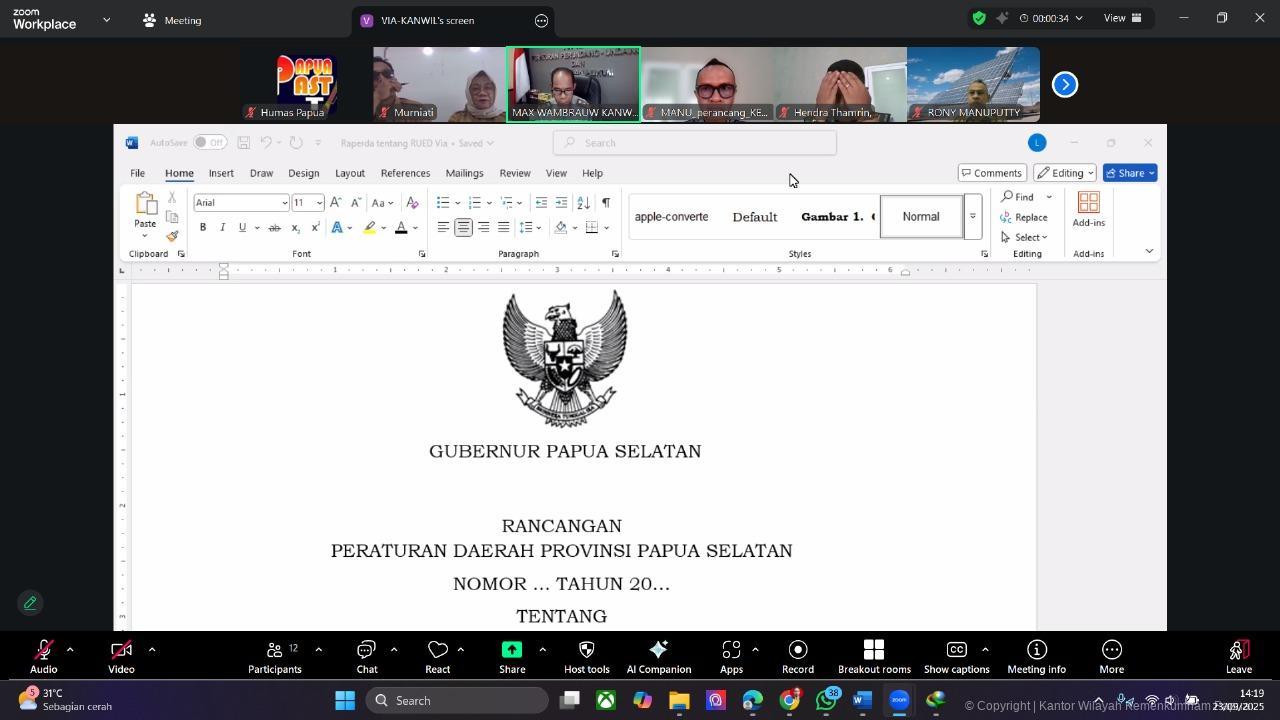
Task: Click the Comments button
Action: (x=991, y=173)
